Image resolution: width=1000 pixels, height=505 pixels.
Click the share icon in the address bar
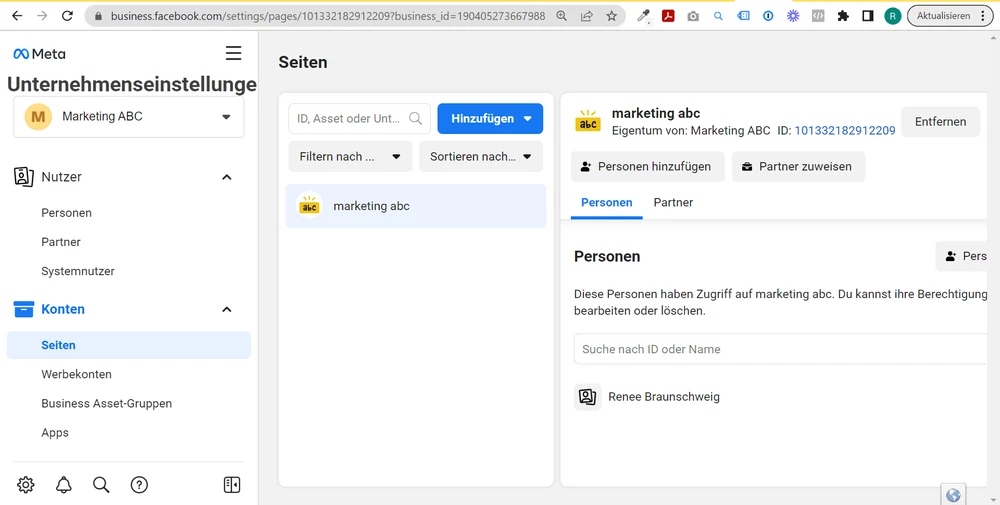(587, 16)
